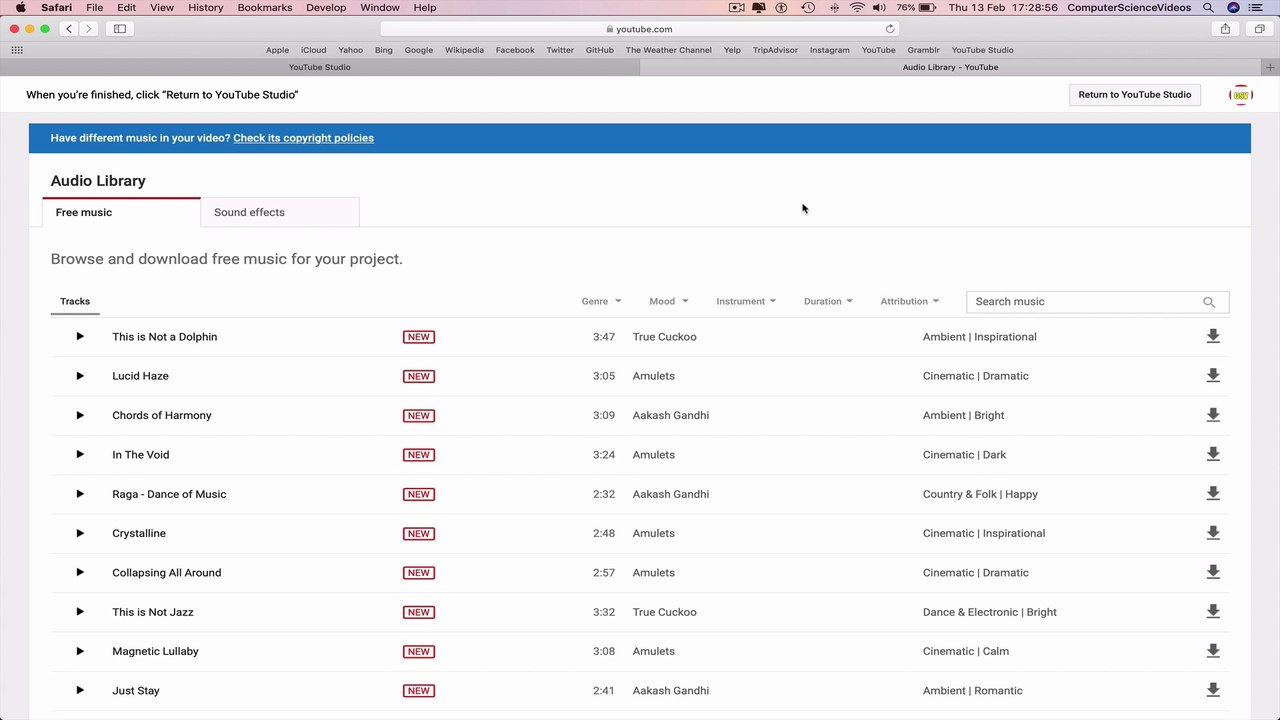Download the Just Stay track

[x=1213, y=691]
